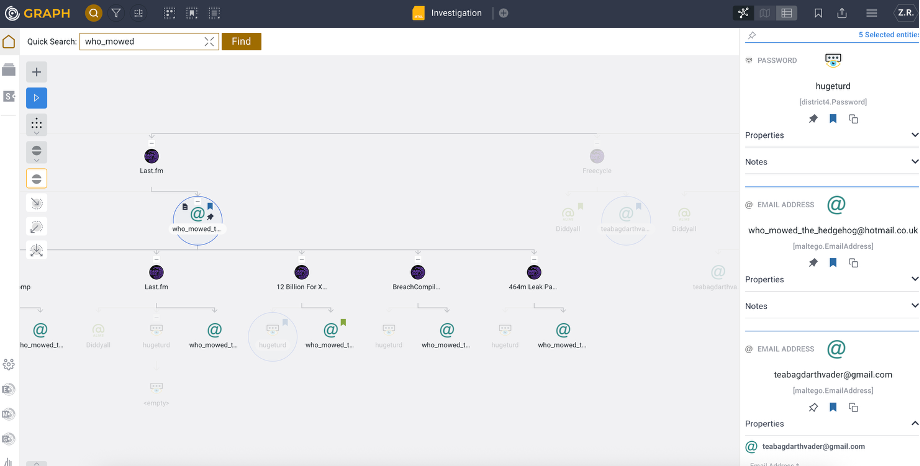Select the Investigation graph tab

pos(448,13)
